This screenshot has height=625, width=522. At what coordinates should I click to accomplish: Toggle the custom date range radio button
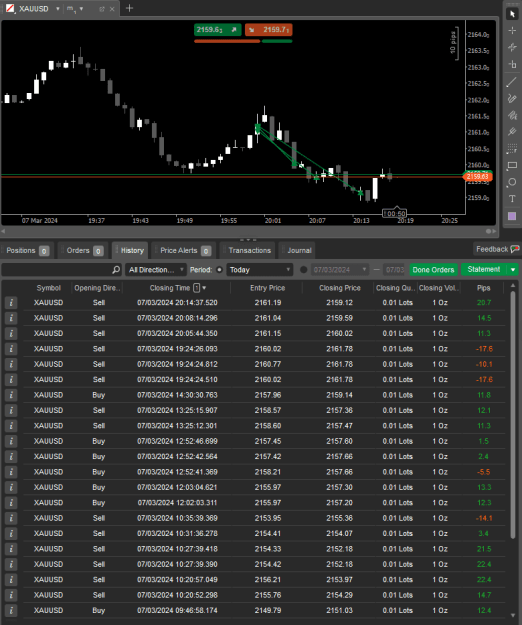303,270
